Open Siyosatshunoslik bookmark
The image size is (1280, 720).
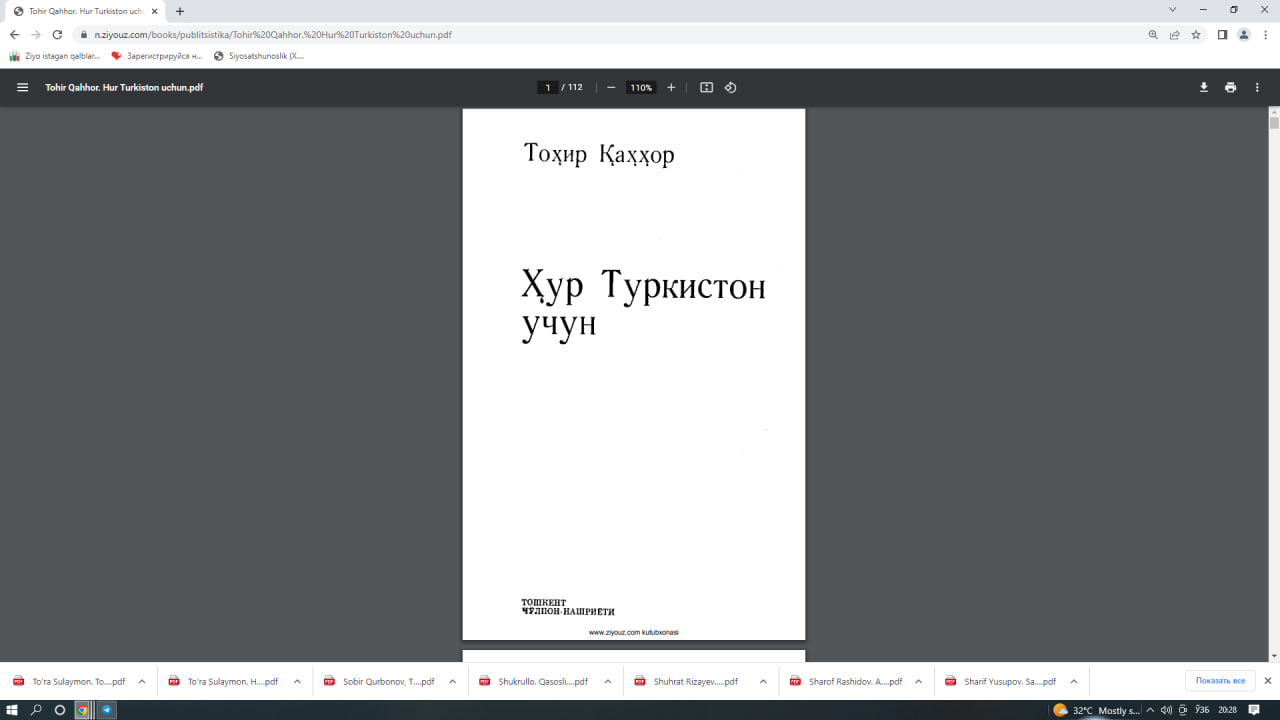pyautogui.click(x=259, y=56)
